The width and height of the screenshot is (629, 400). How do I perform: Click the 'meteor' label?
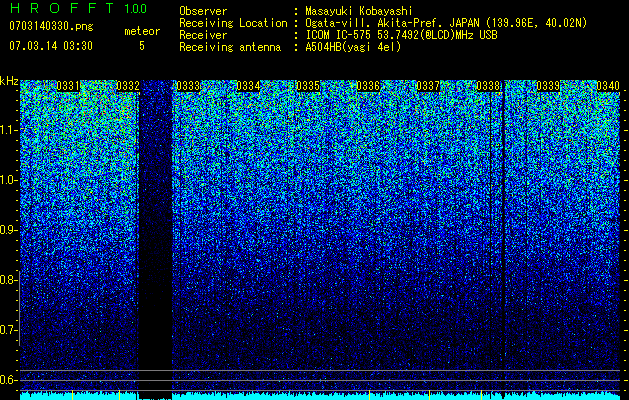[x=142, y=31]
